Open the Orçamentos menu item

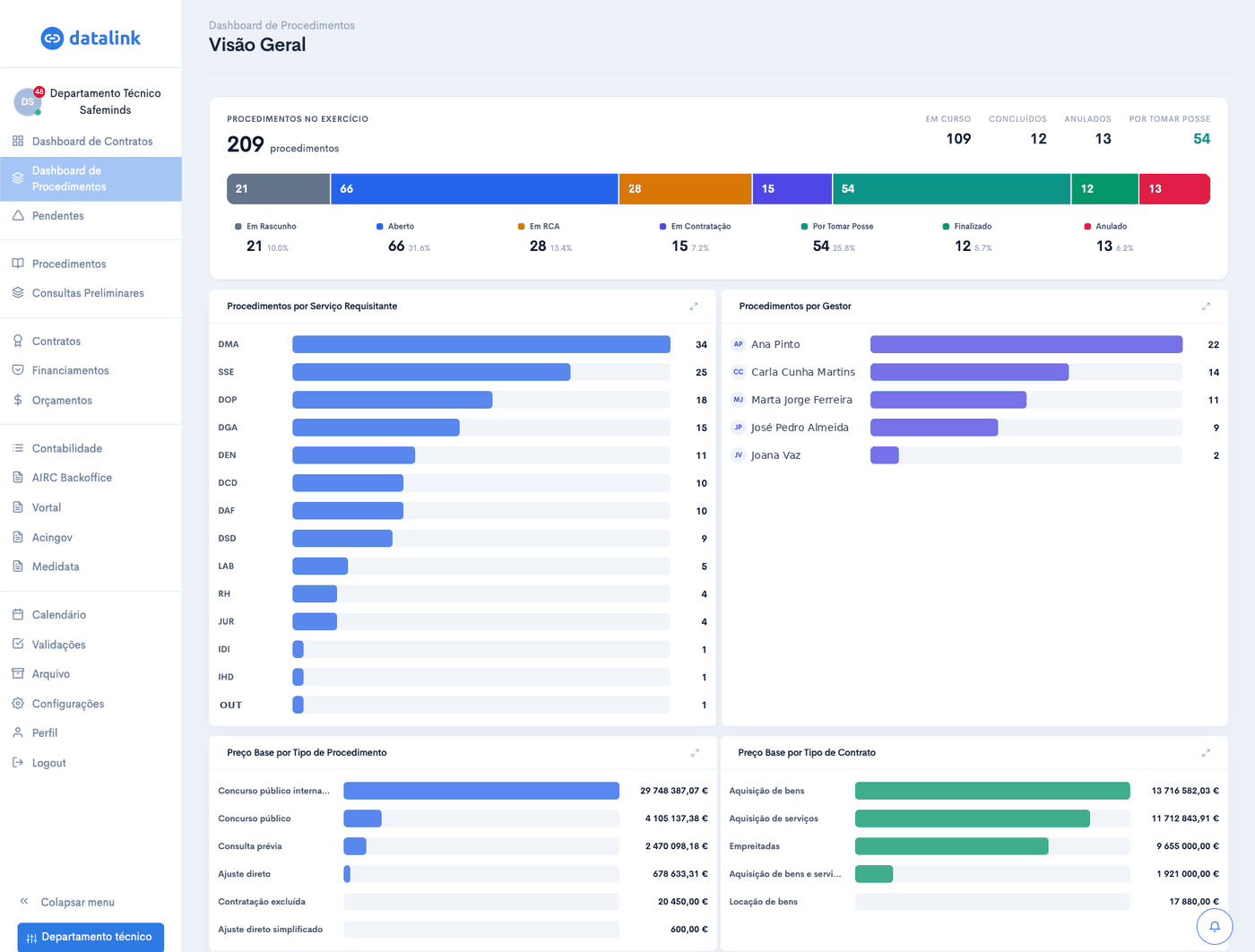point(91,400)
